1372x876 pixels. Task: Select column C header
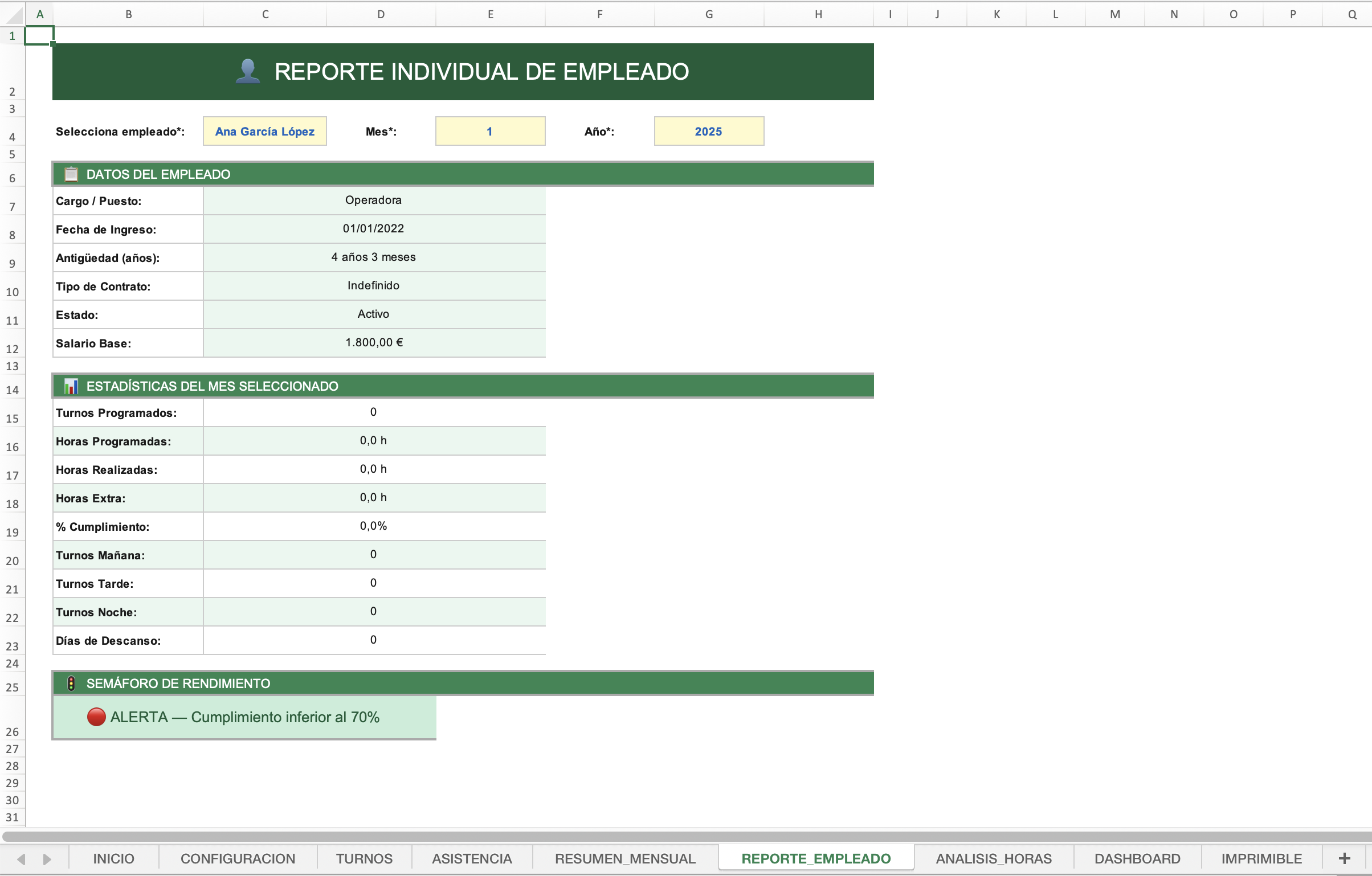[266, 14]
